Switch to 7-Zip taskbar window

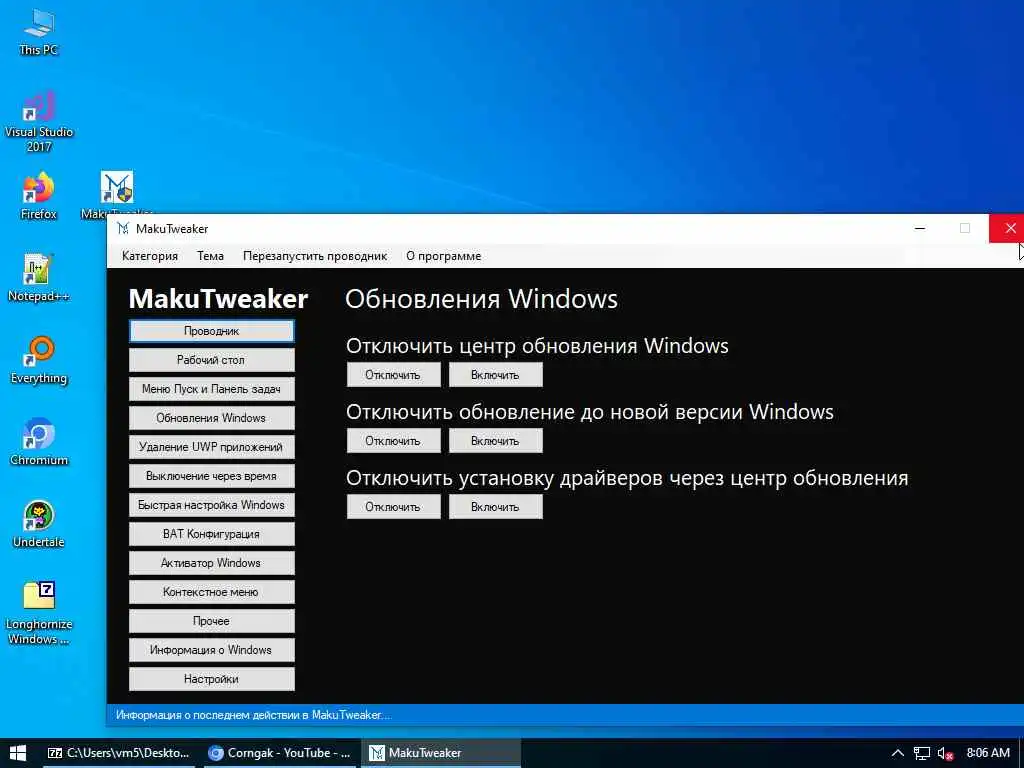(118, 753)
